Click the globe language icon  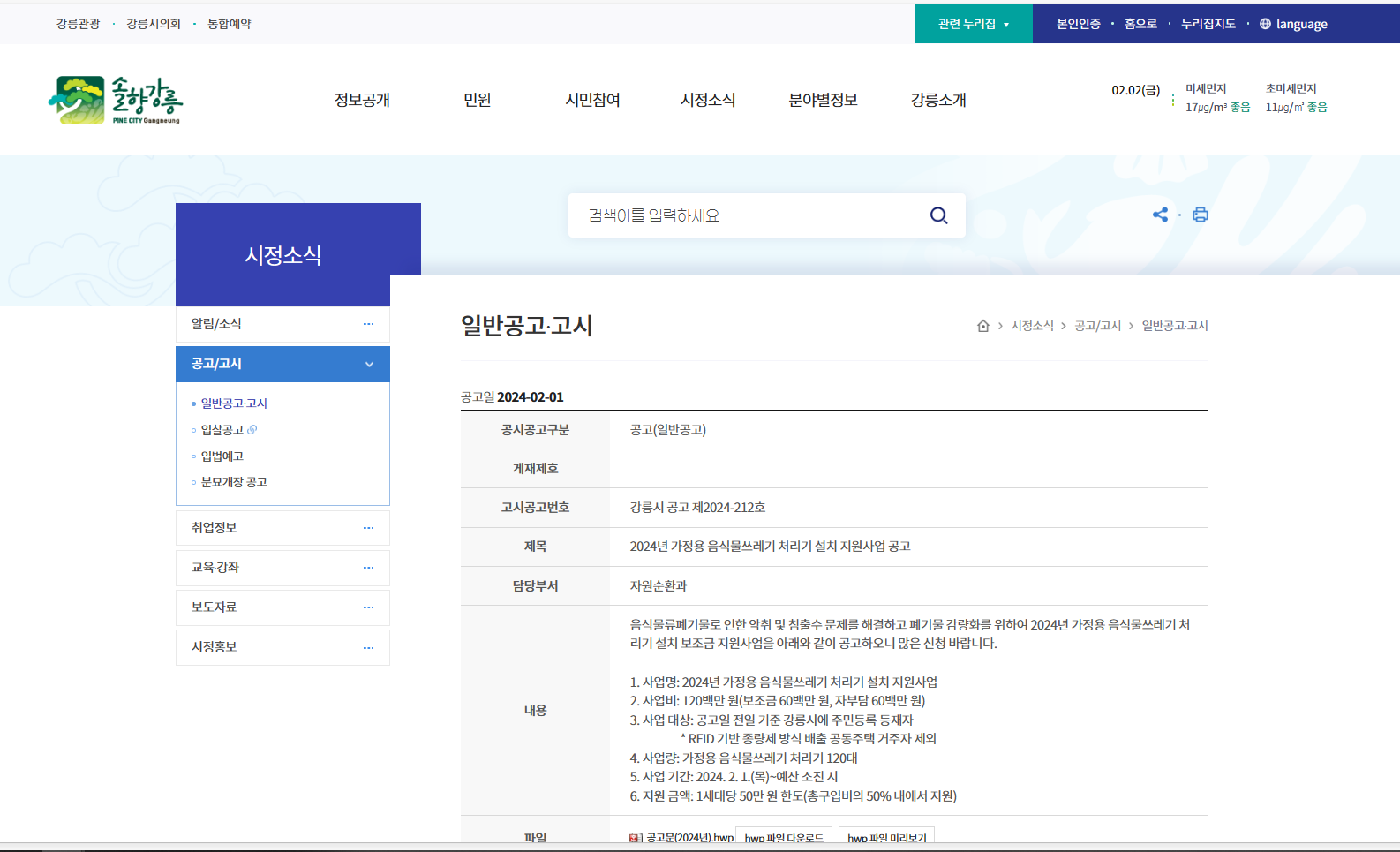point(1265,24)
